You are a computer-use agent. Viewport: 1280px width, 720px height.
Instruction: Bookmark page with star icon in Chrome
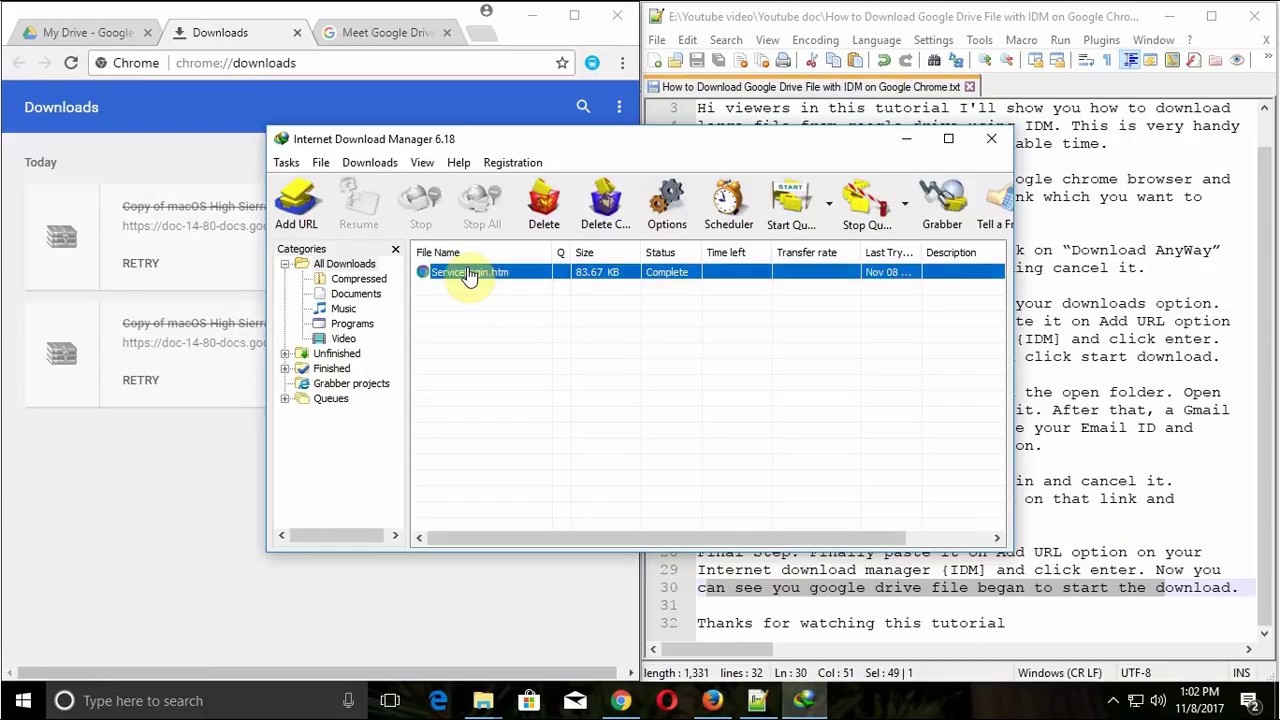tap(562, 63)
